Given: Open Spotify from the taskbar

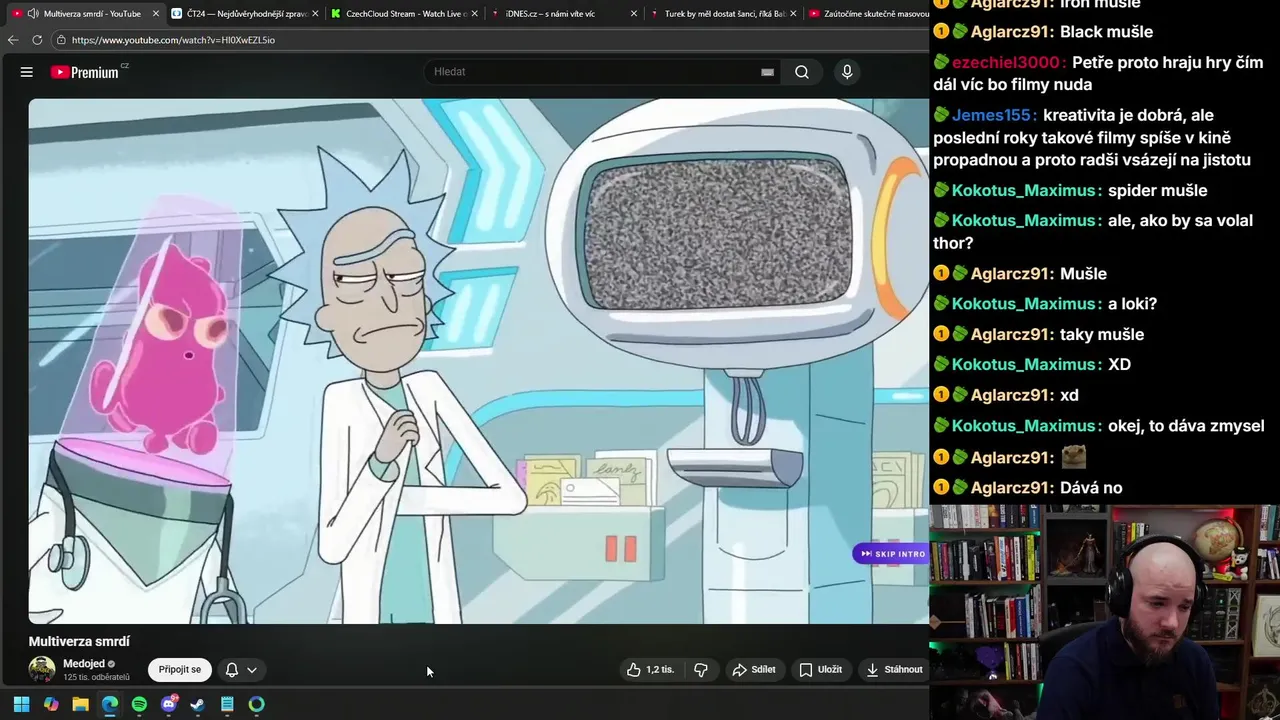Looking at the screenshot, I should (x=139, y=704).
